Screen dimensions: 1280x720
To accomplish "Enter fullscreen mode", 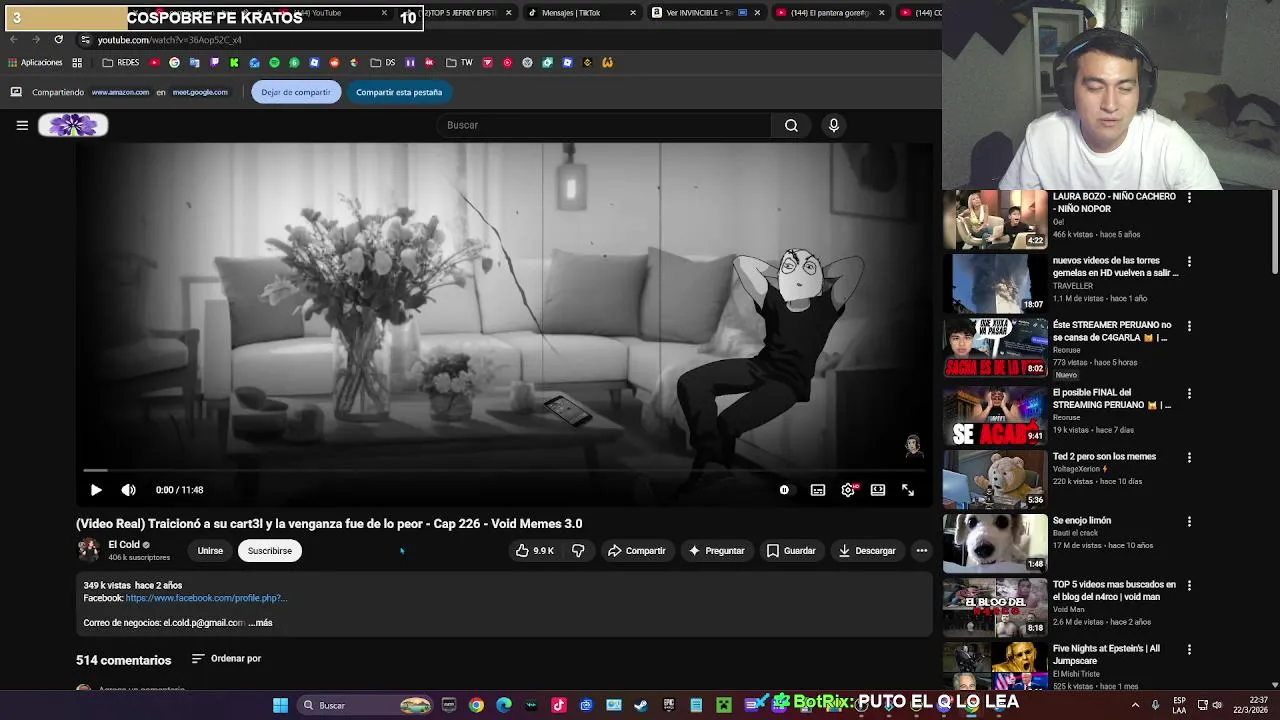I will point(907,490).
